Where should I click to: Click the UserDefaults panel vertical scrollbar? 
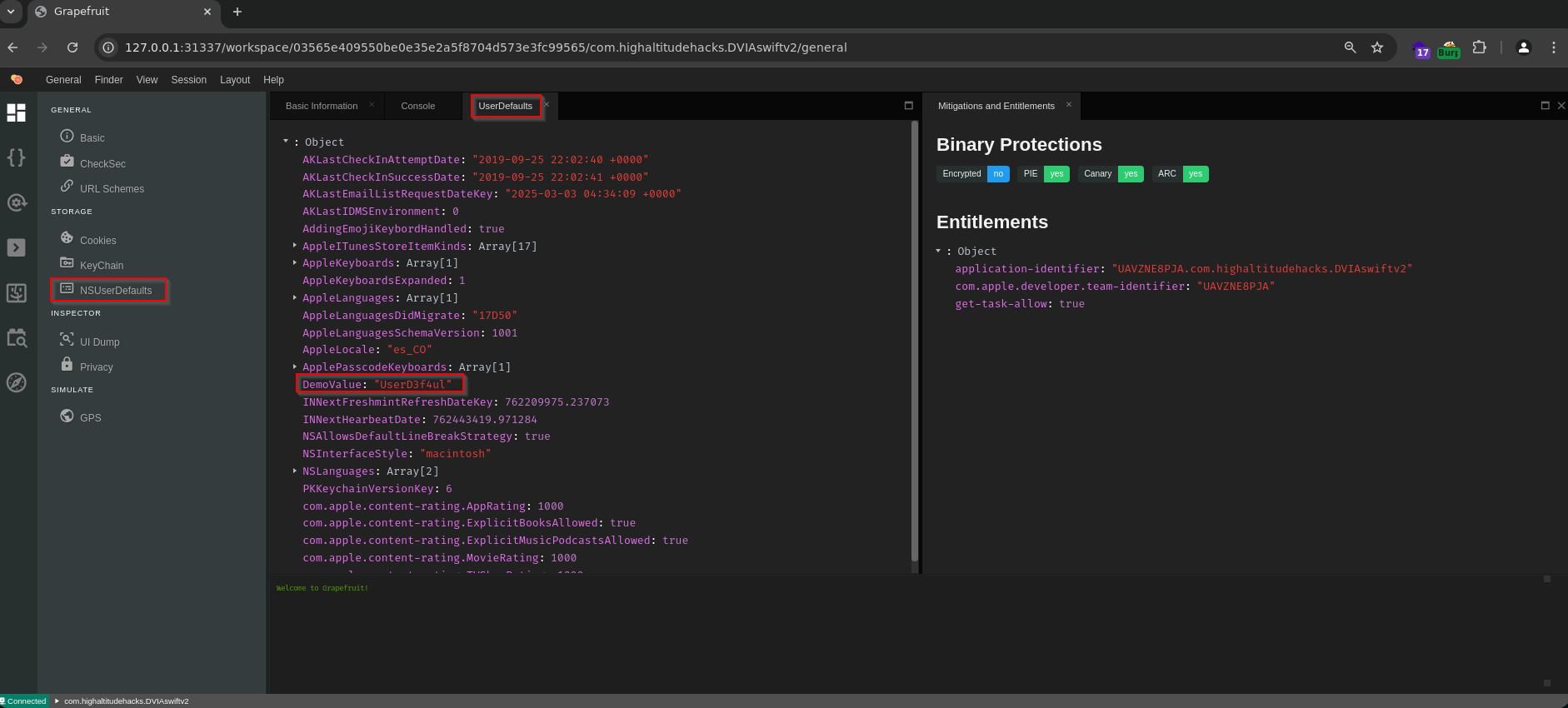[915, 342]
